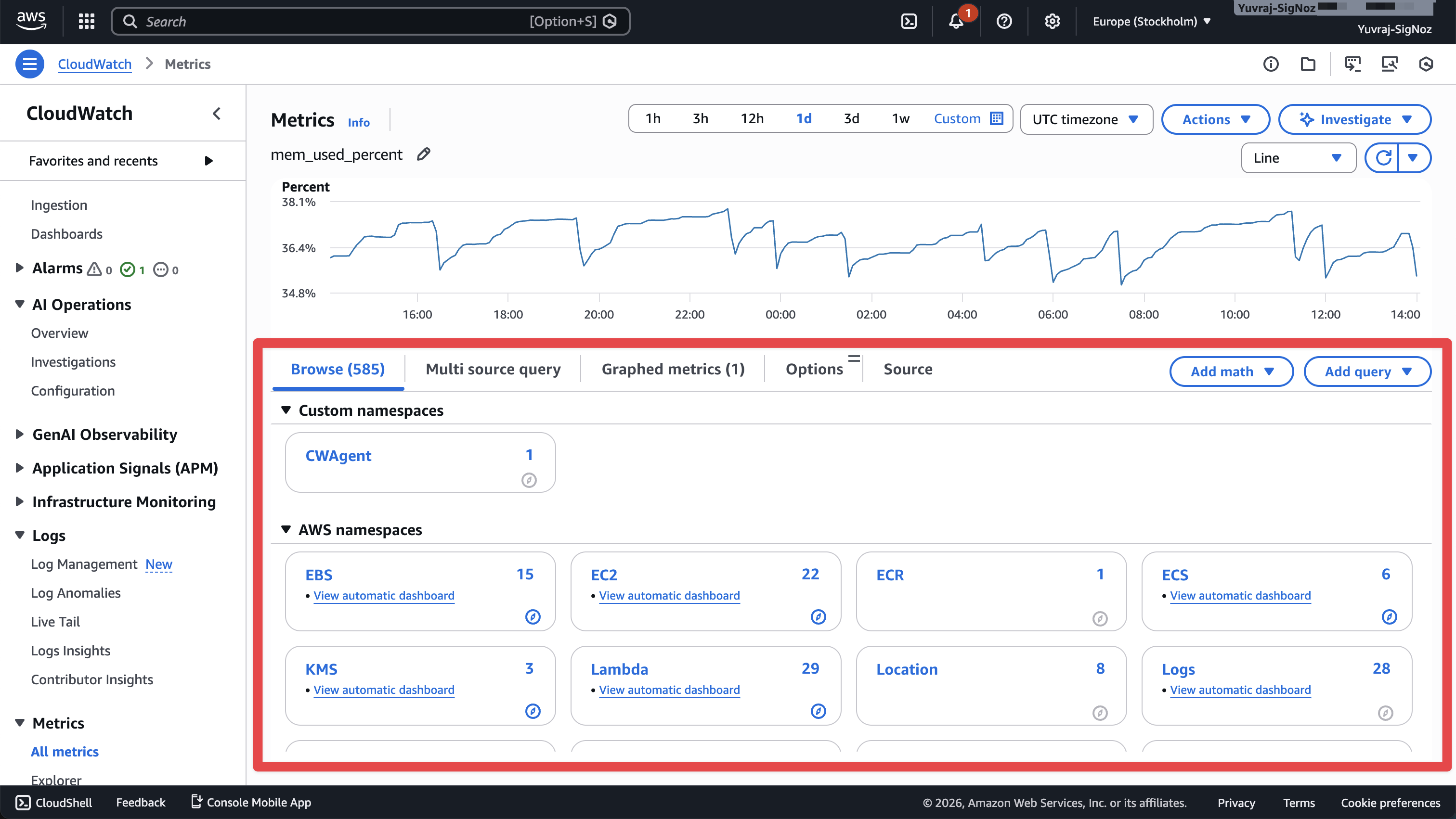This screenshot has height=819, width=1456.
Task: Open the CloudShell terminal icon in top navigation
Action: (x=910, y=21)
